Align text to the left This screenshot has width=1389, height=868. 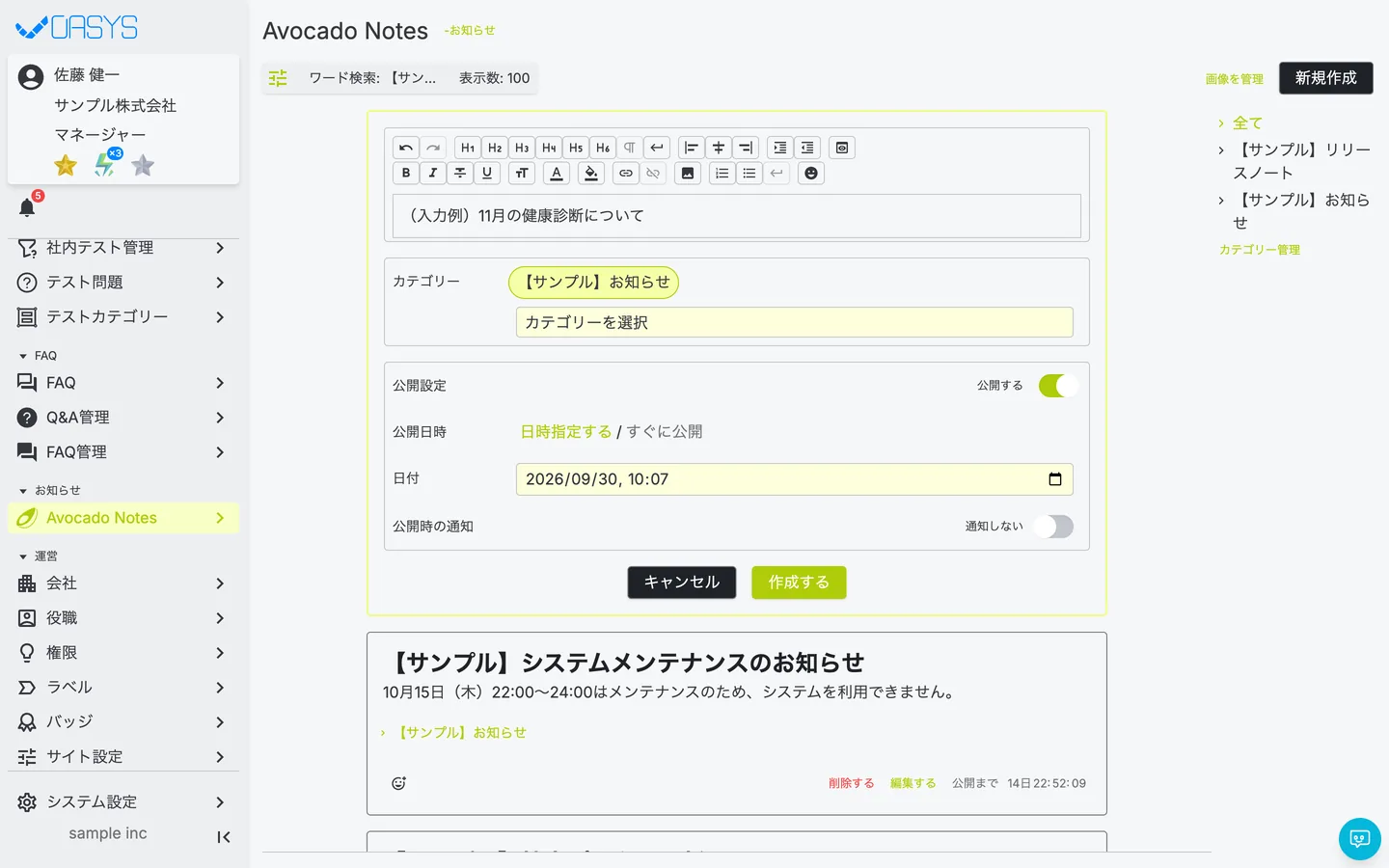pyautogui.click(x=692, y=148)
